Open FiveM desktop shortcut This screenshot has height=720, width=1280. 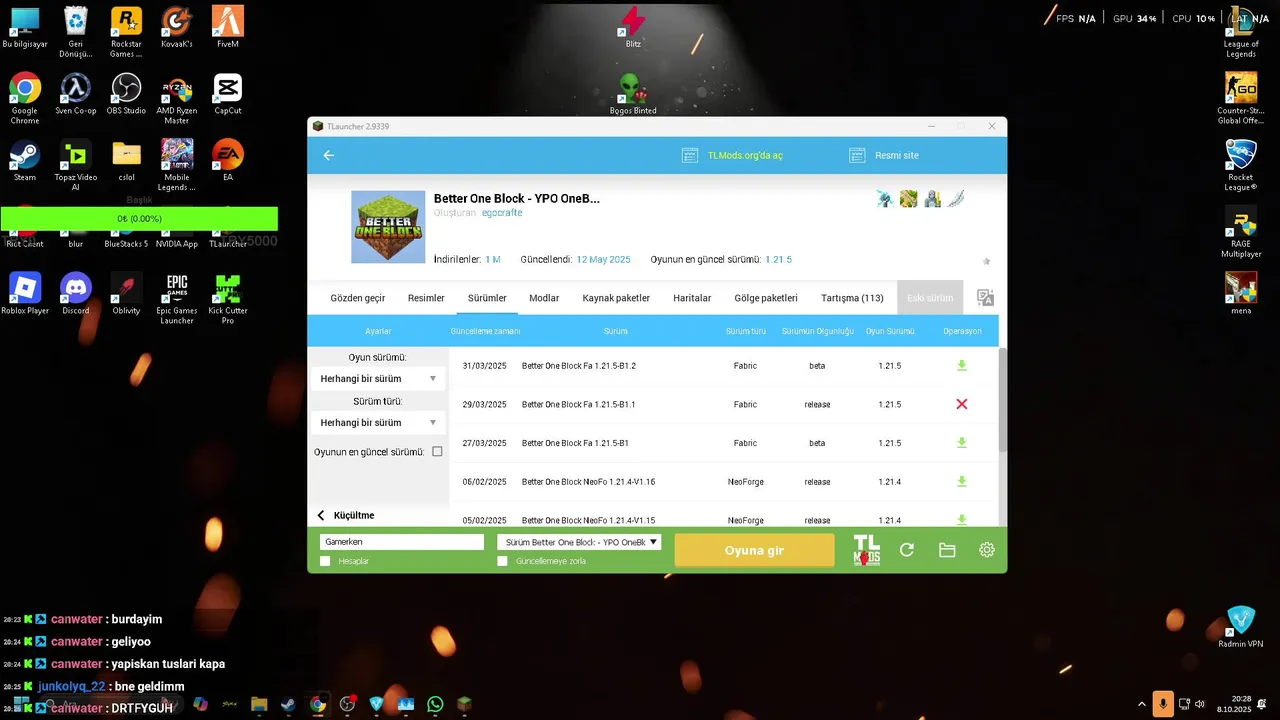point(228,27)
